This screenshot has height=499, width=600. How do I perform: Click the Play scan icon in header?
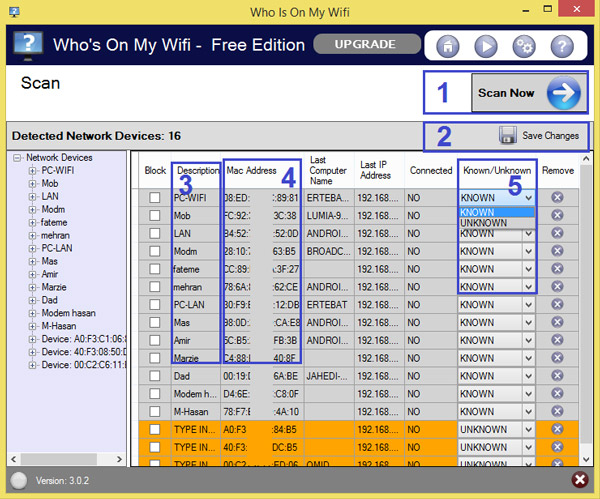point(486,46)
